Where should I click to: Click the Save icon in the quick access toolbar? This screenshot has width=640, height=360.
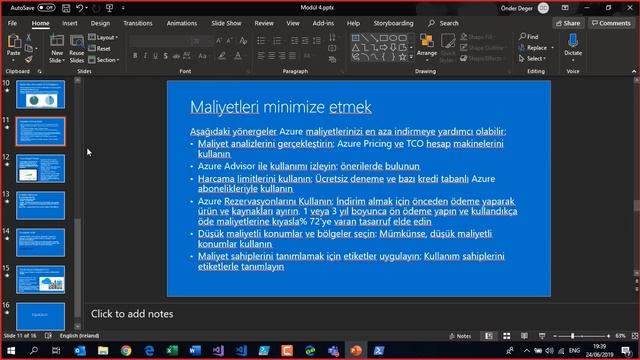tap(66, 8)
